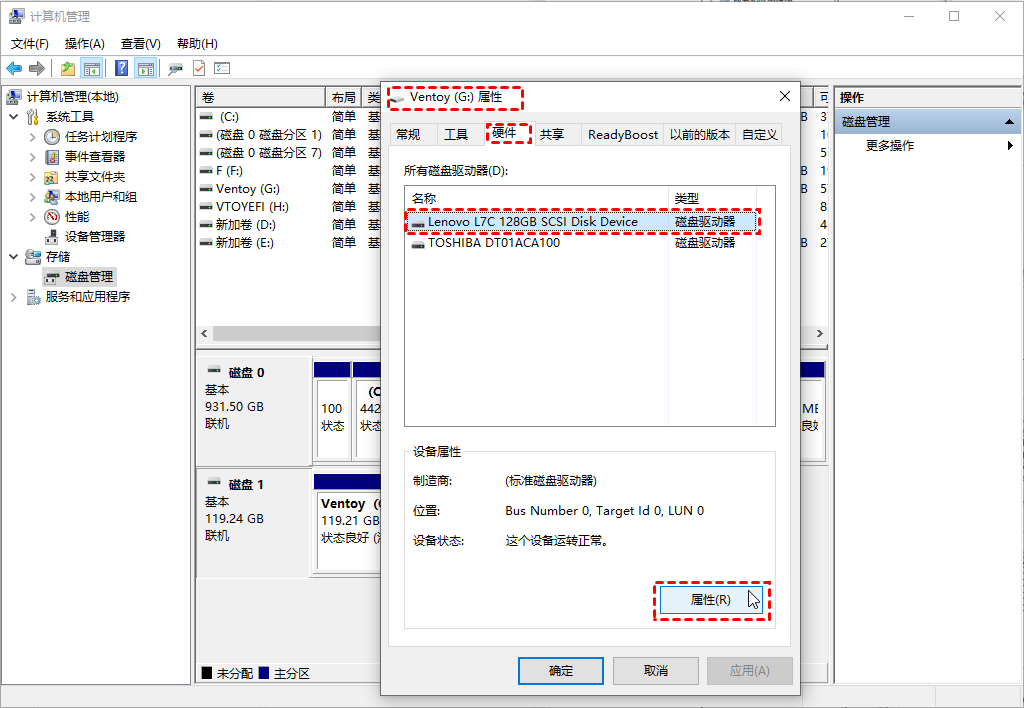Click the Performance (性能) icon in tree
Screen dimensions: 1024x708
(52, 216)
